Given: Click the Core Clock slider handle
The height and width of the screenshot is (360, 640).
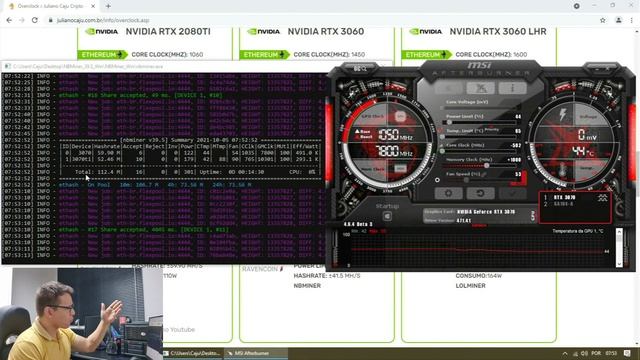Looking at the screenshot, I should point(442,151).
